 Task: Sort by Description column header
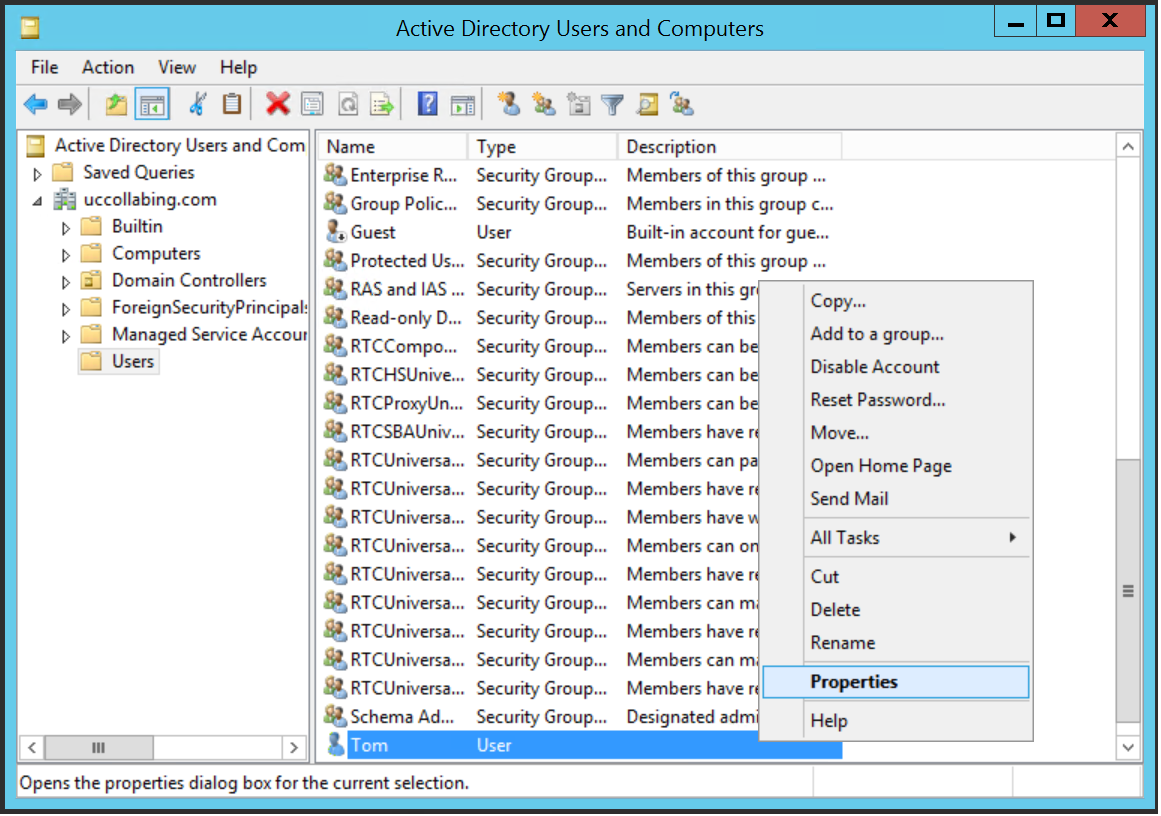(730, 147)
